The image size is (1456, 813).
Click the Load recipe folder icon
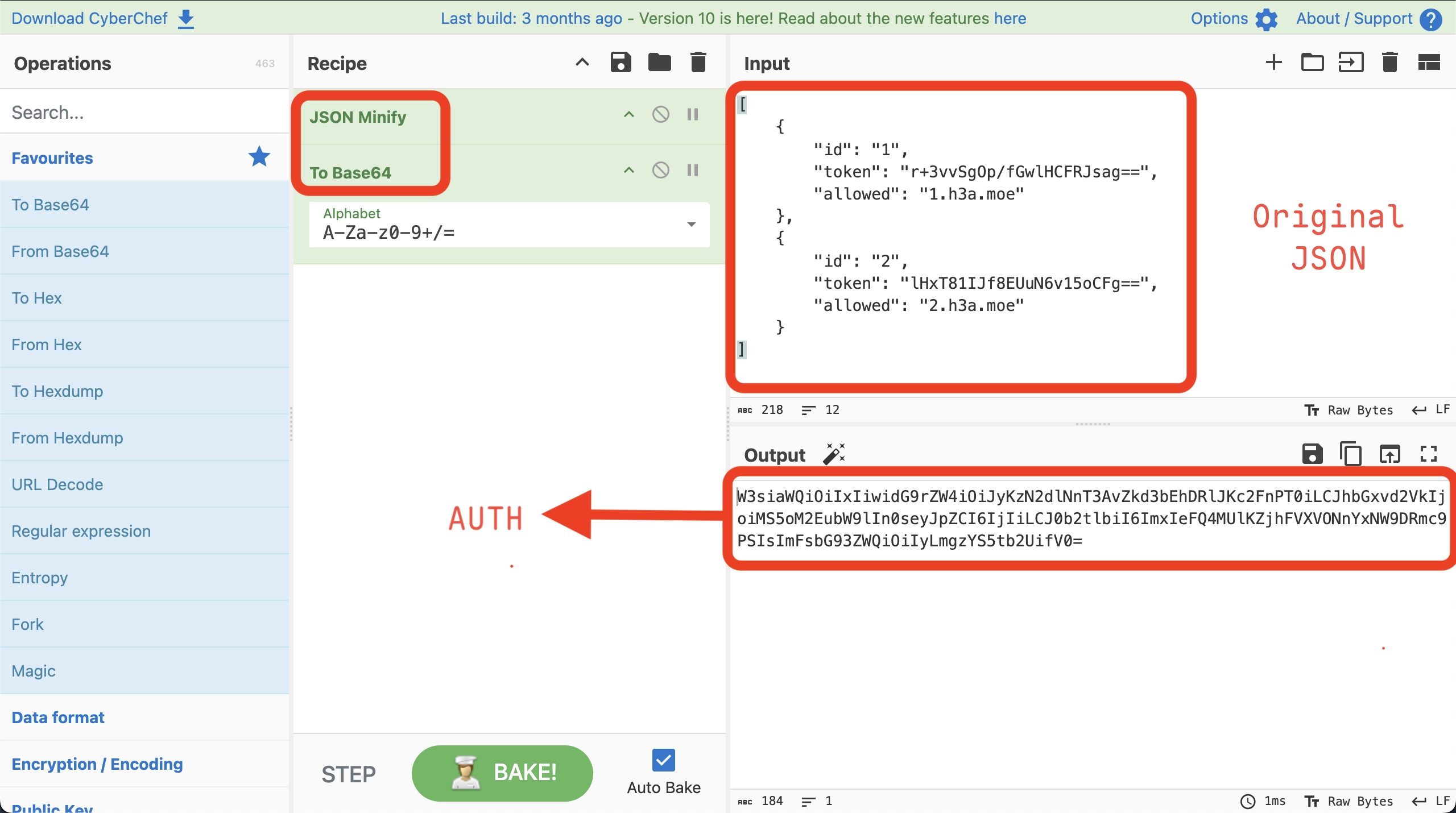pos(659,62)
